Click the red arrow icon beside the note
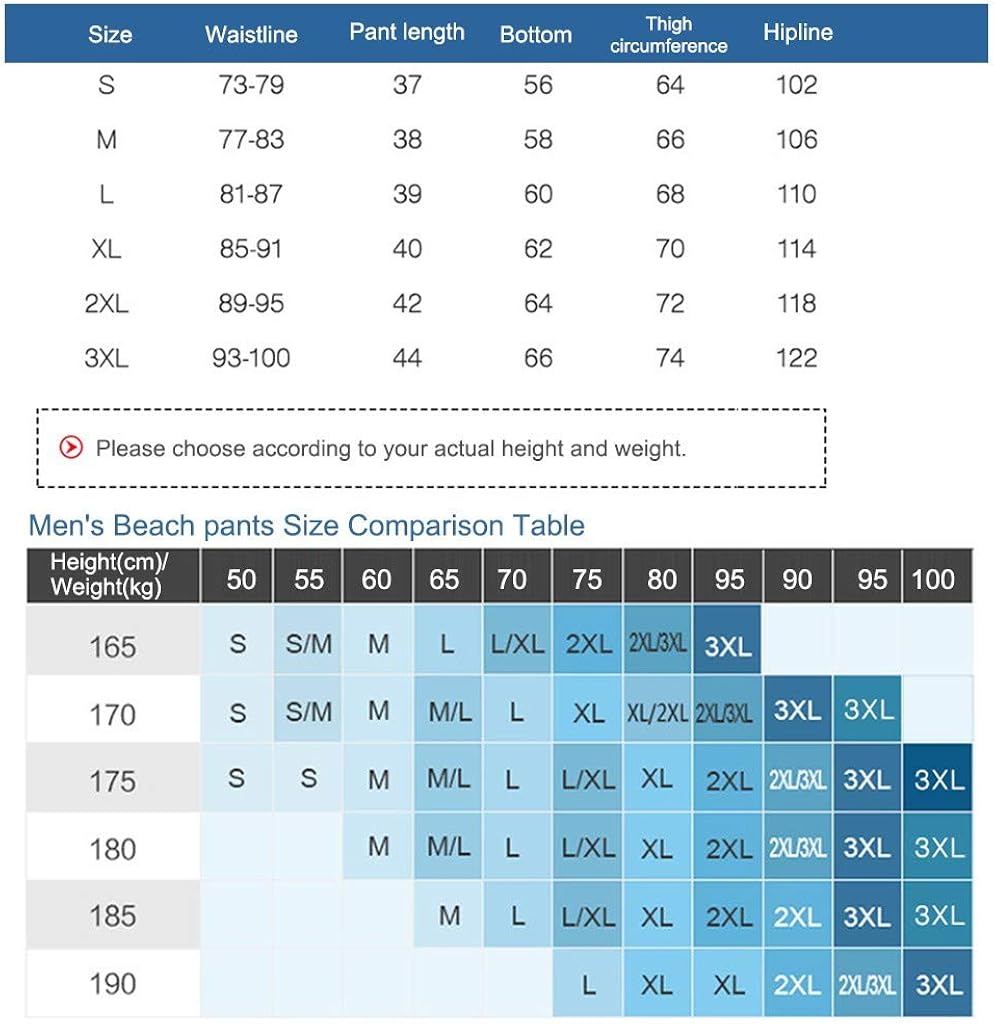This screenshot has height=1024, width=994. point(71,448)
